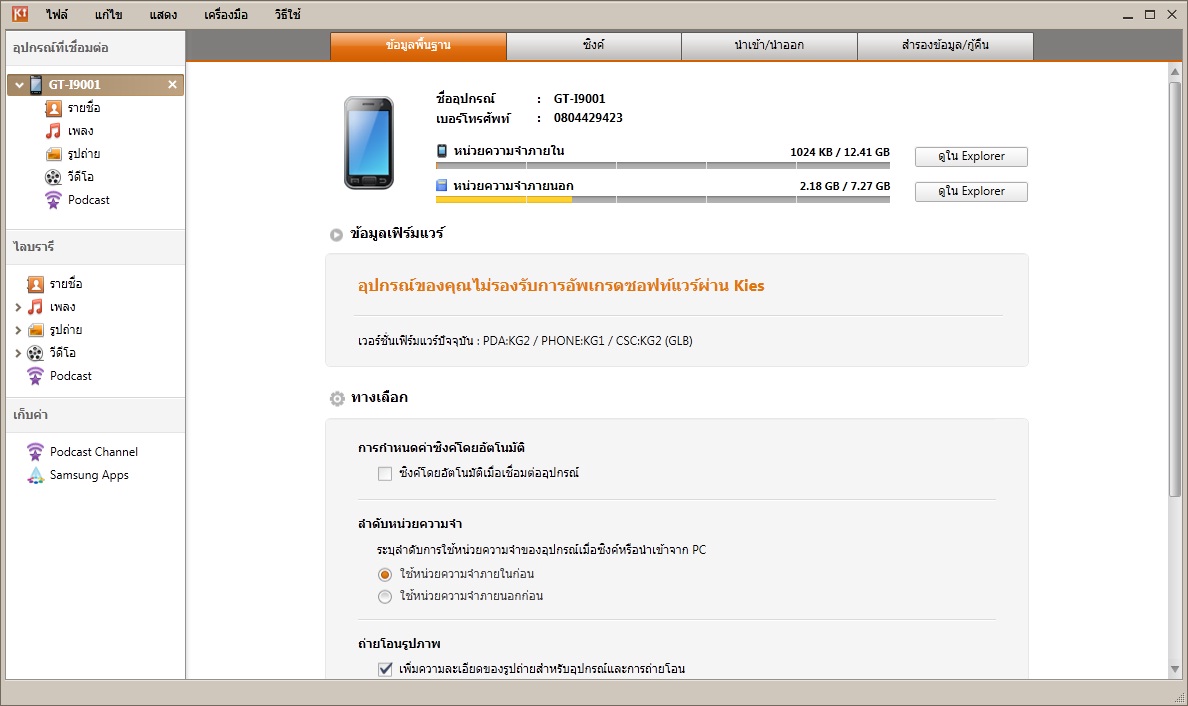
Task: Open the แสดง menu
Action: pos(163,14)
